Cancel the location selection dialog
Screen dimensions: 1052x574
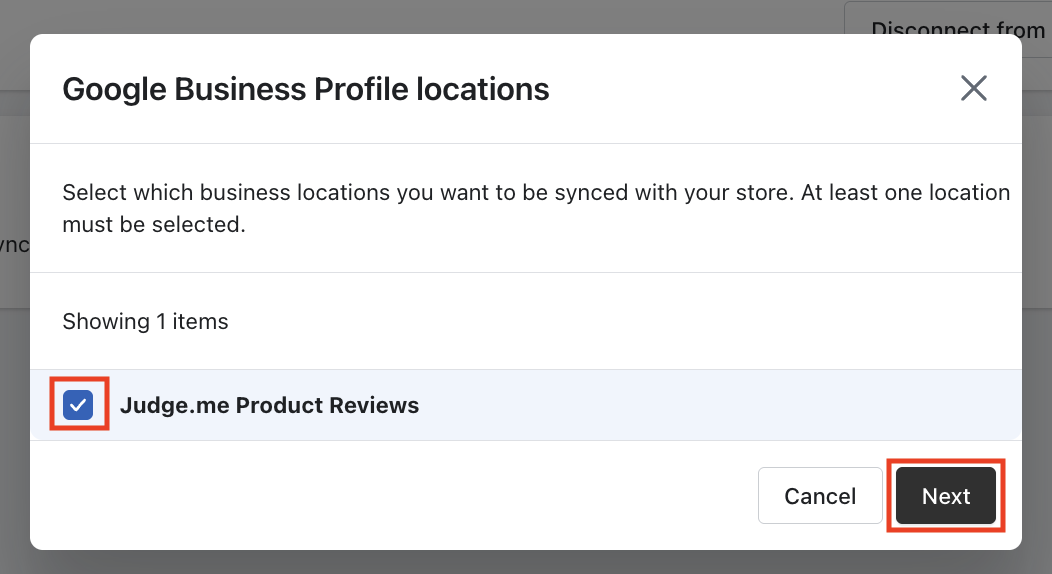[820, 496]
